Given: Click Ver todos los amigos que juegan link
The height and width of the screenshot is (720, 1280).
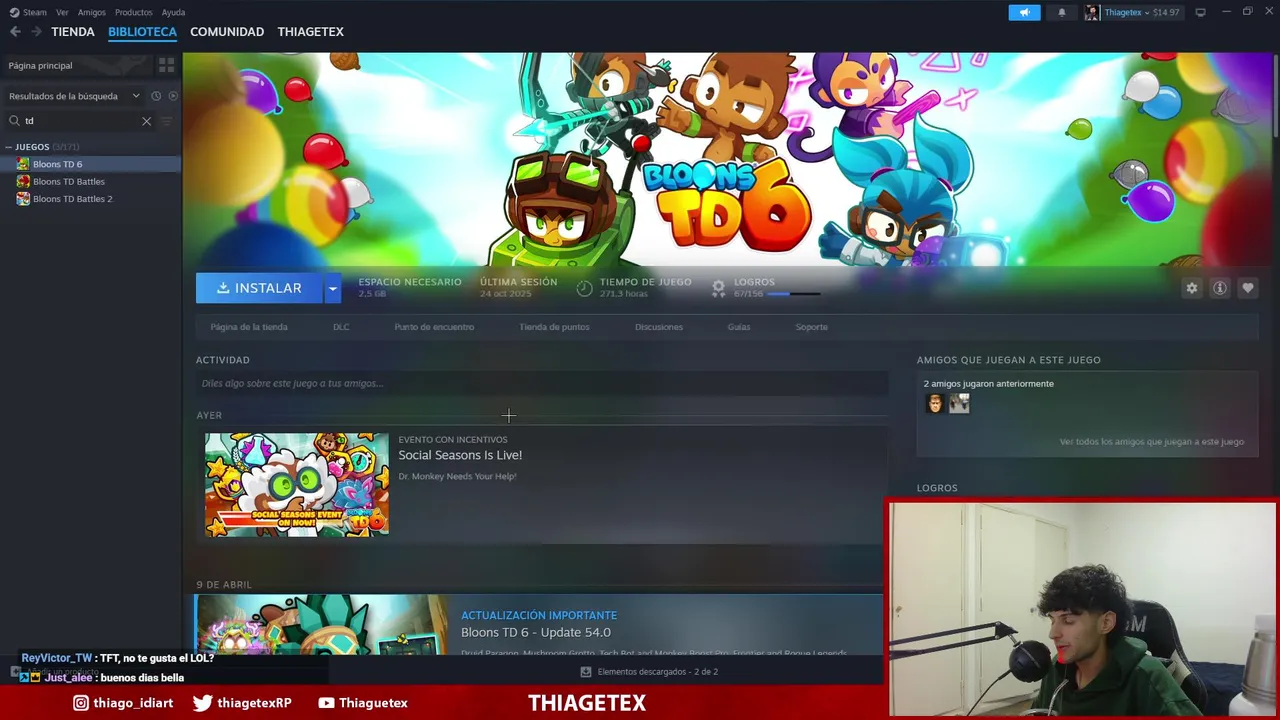Looking at the screenshot, I should [x=1152, y=442].
